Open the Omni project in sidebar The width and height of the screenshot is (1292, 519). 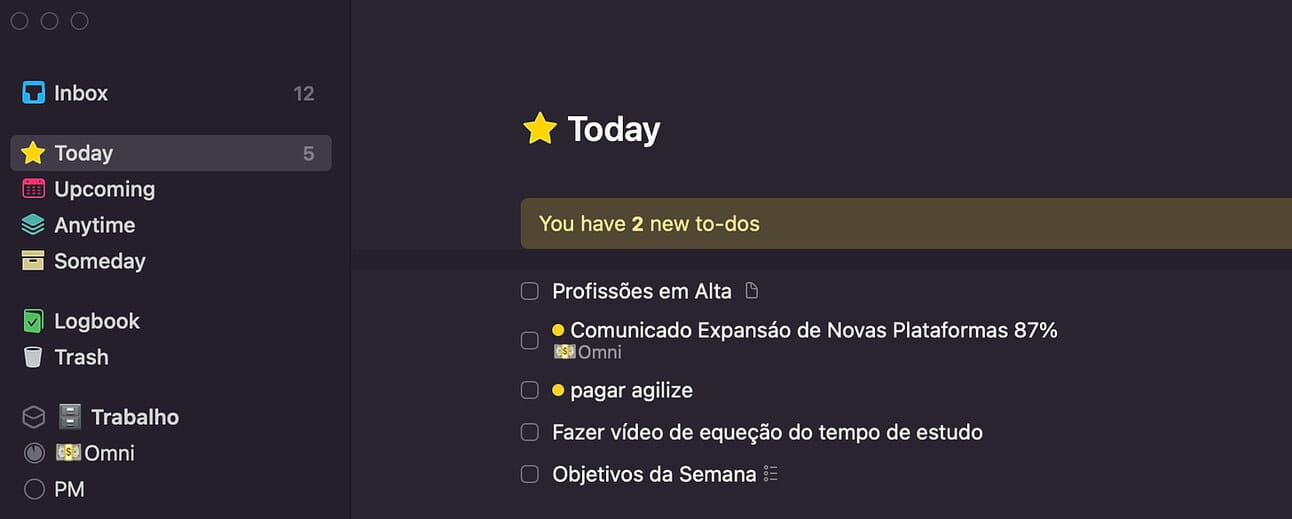pos(95,453)
